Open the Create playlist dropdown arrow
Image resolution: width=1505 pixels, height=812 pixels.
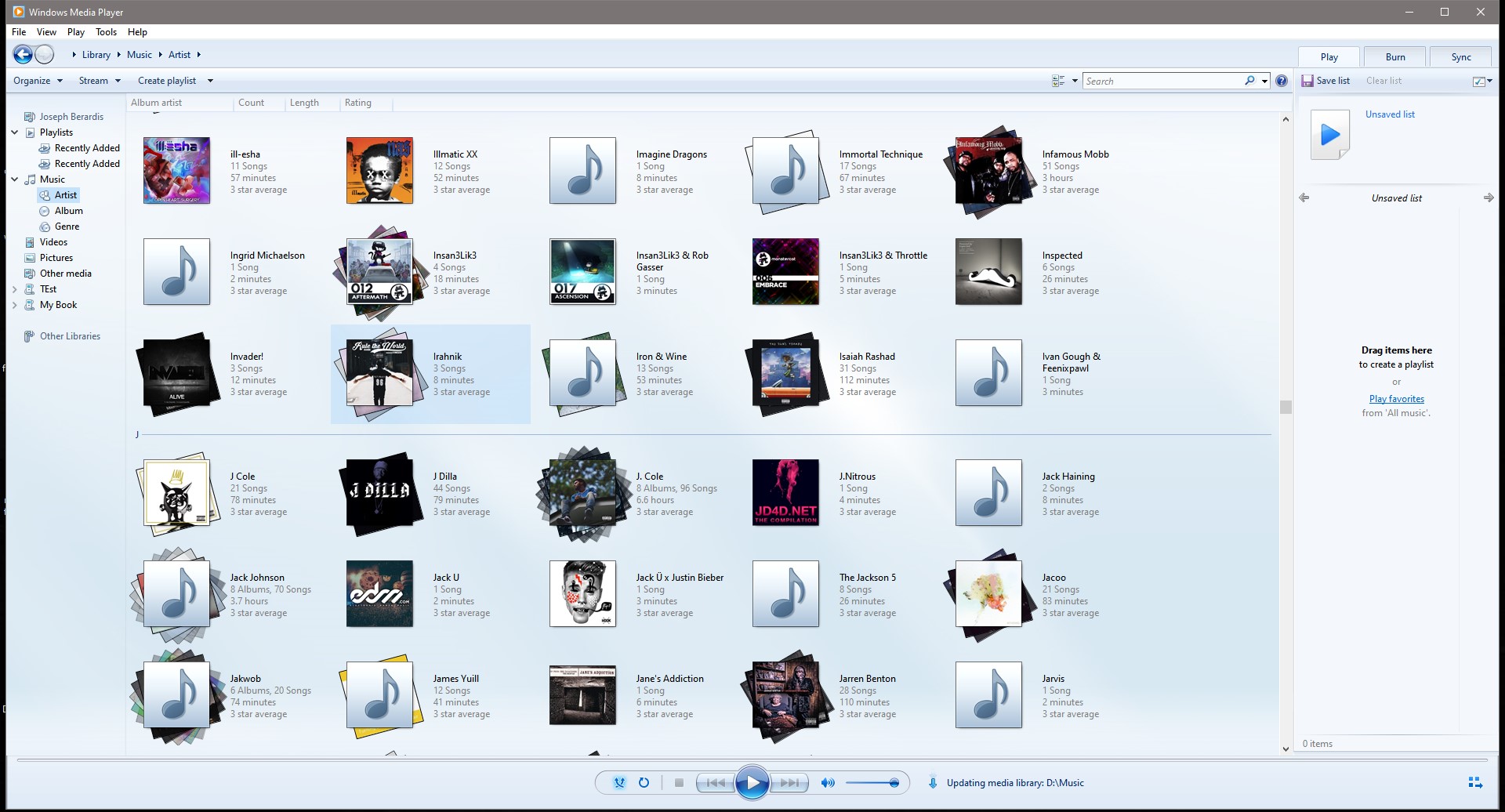210,81
